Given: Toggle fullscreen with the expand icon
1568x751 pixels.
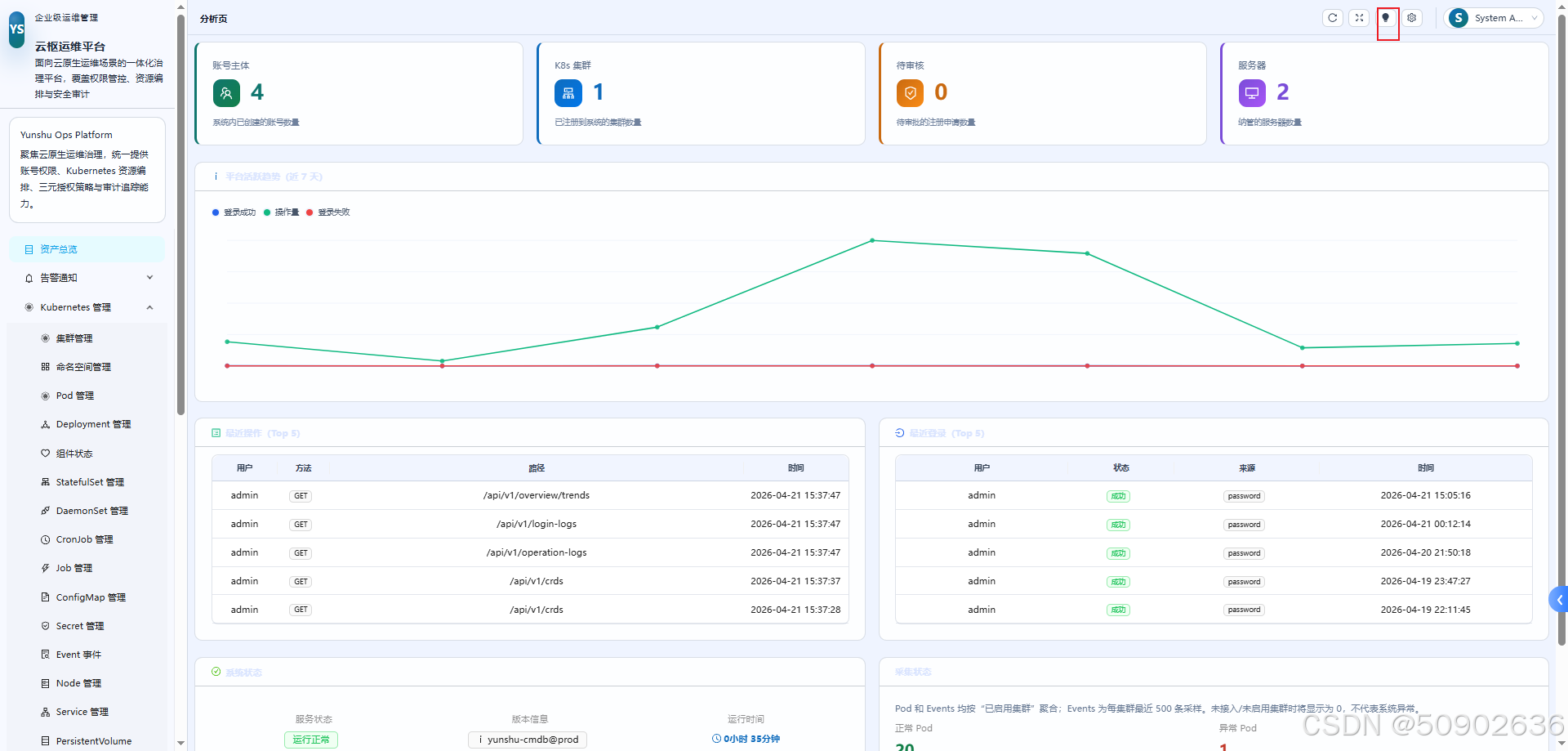Looking at the screenshot, I should [1359, 18].
